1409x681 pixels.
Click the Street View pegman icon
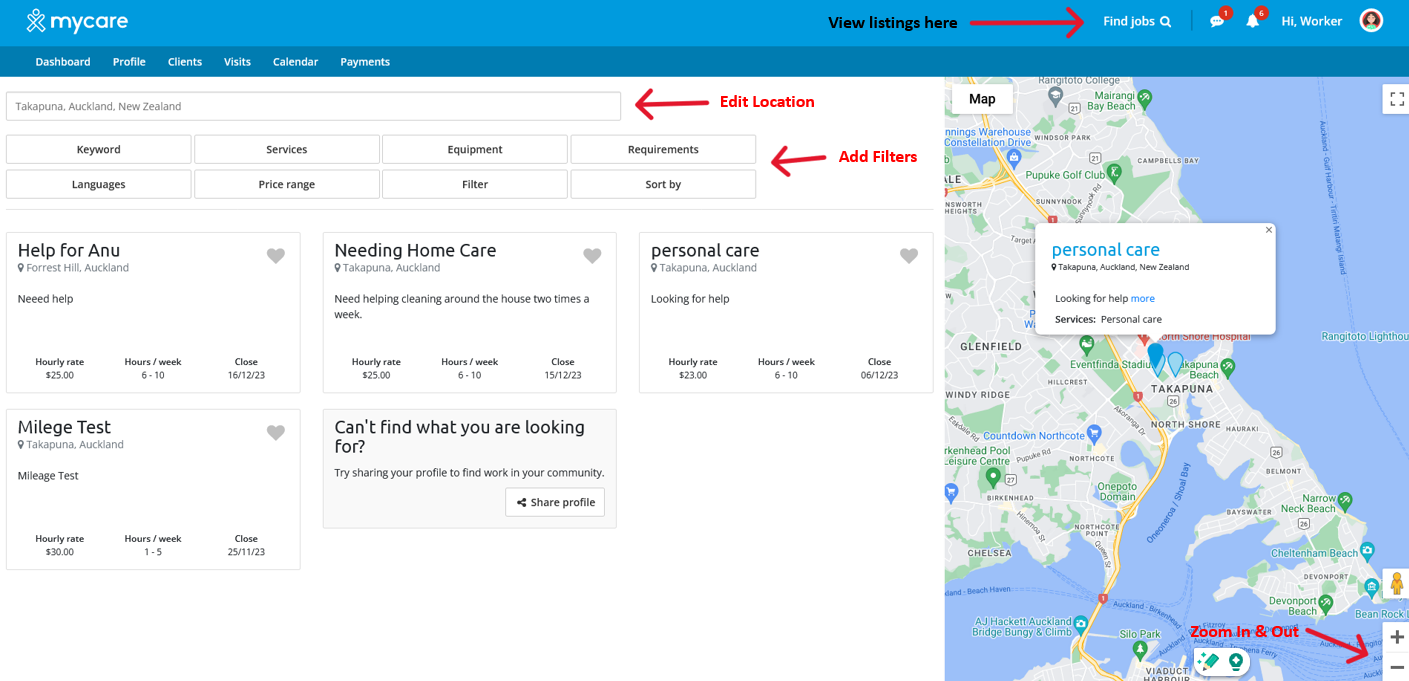(x=1396, y=583)
